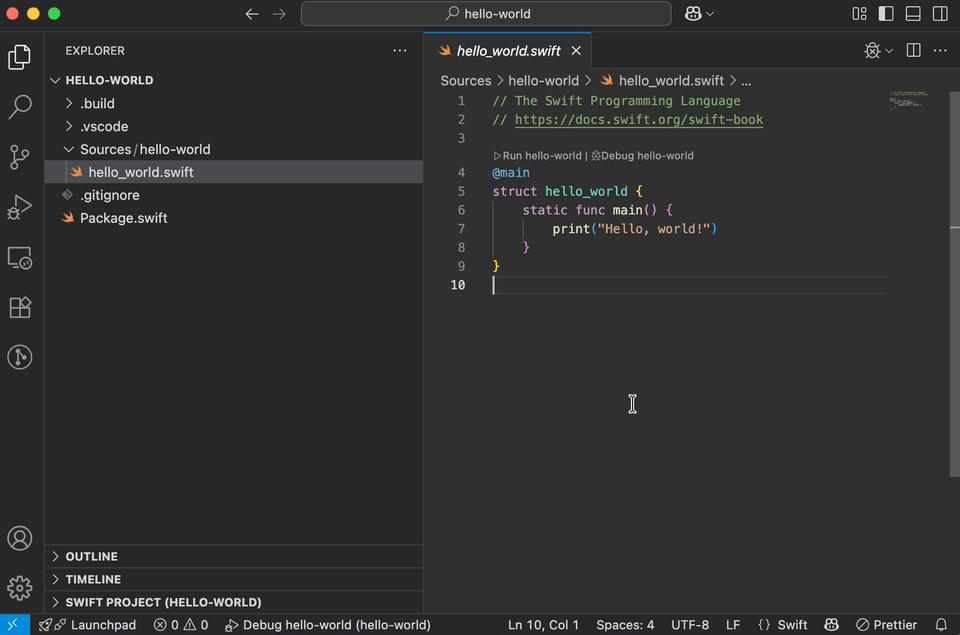The width and height of the screenshot is (960, 635).
Task: Toggle the bottom panel
Action: tap(913, 13)
